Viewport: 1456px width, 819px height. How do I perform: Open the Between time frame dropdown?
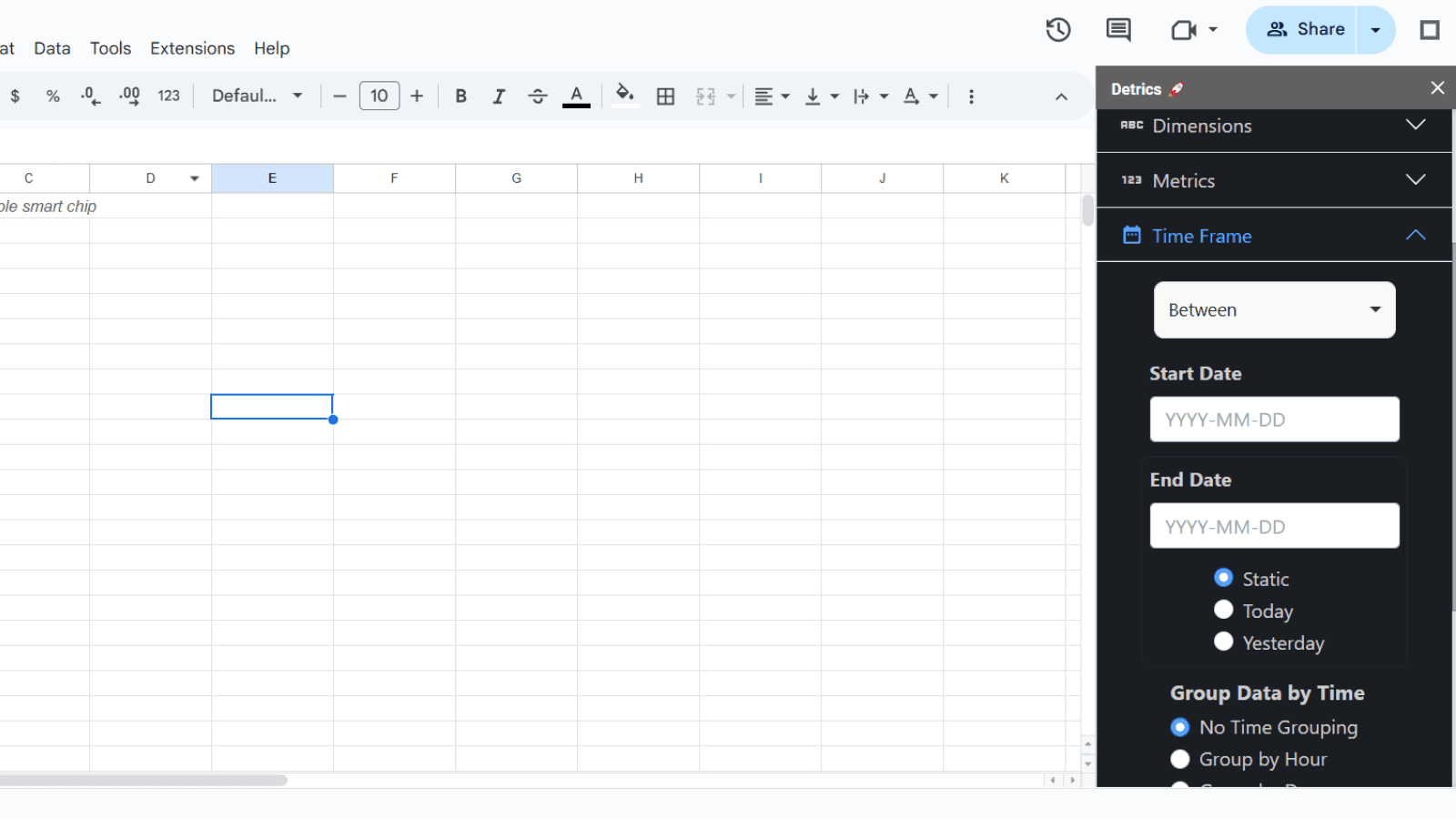coord(1274,310)
